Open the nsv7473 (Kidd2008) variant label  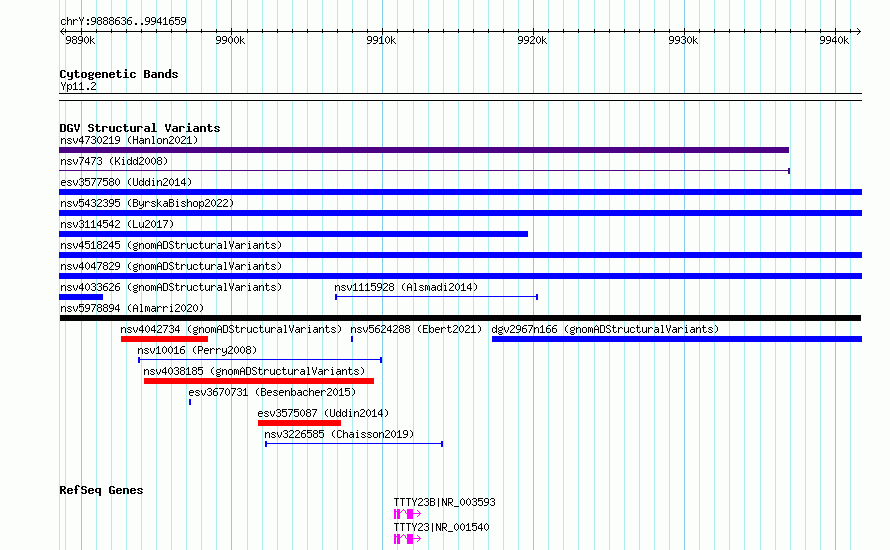click(114, 161)
